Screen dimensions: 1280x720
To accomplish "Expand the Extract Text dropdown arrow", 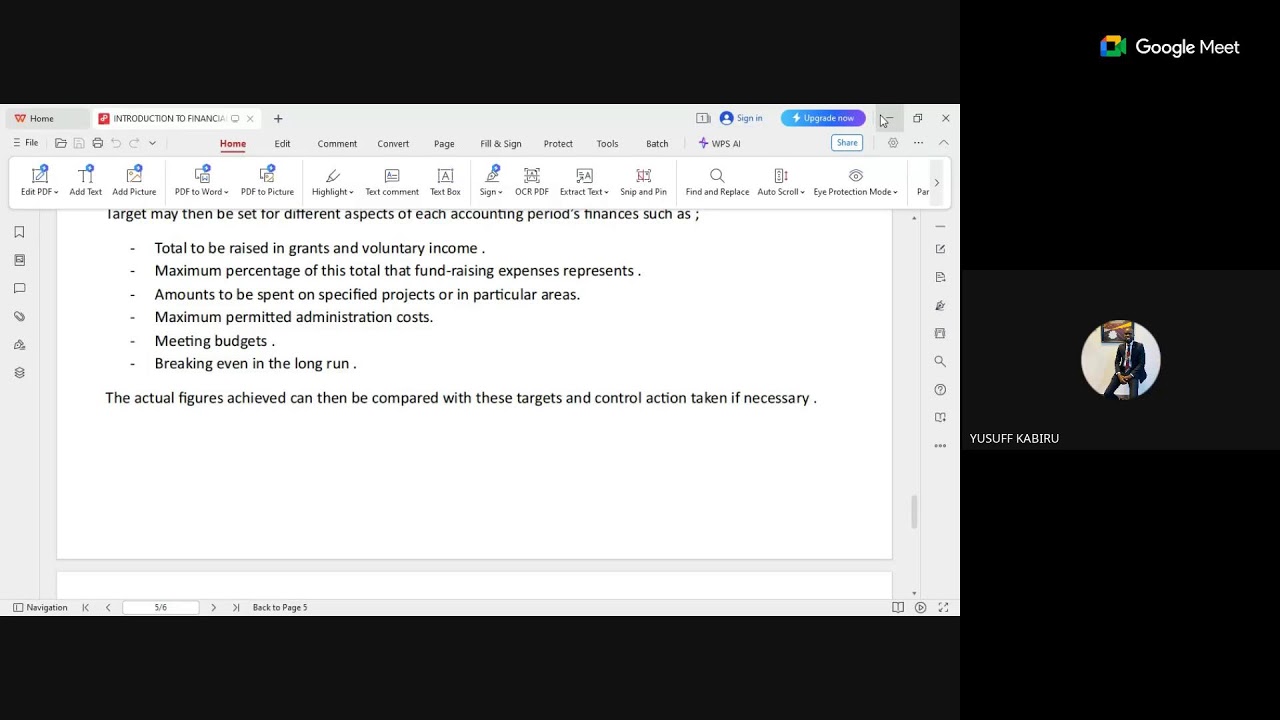I will coord(606,192).
